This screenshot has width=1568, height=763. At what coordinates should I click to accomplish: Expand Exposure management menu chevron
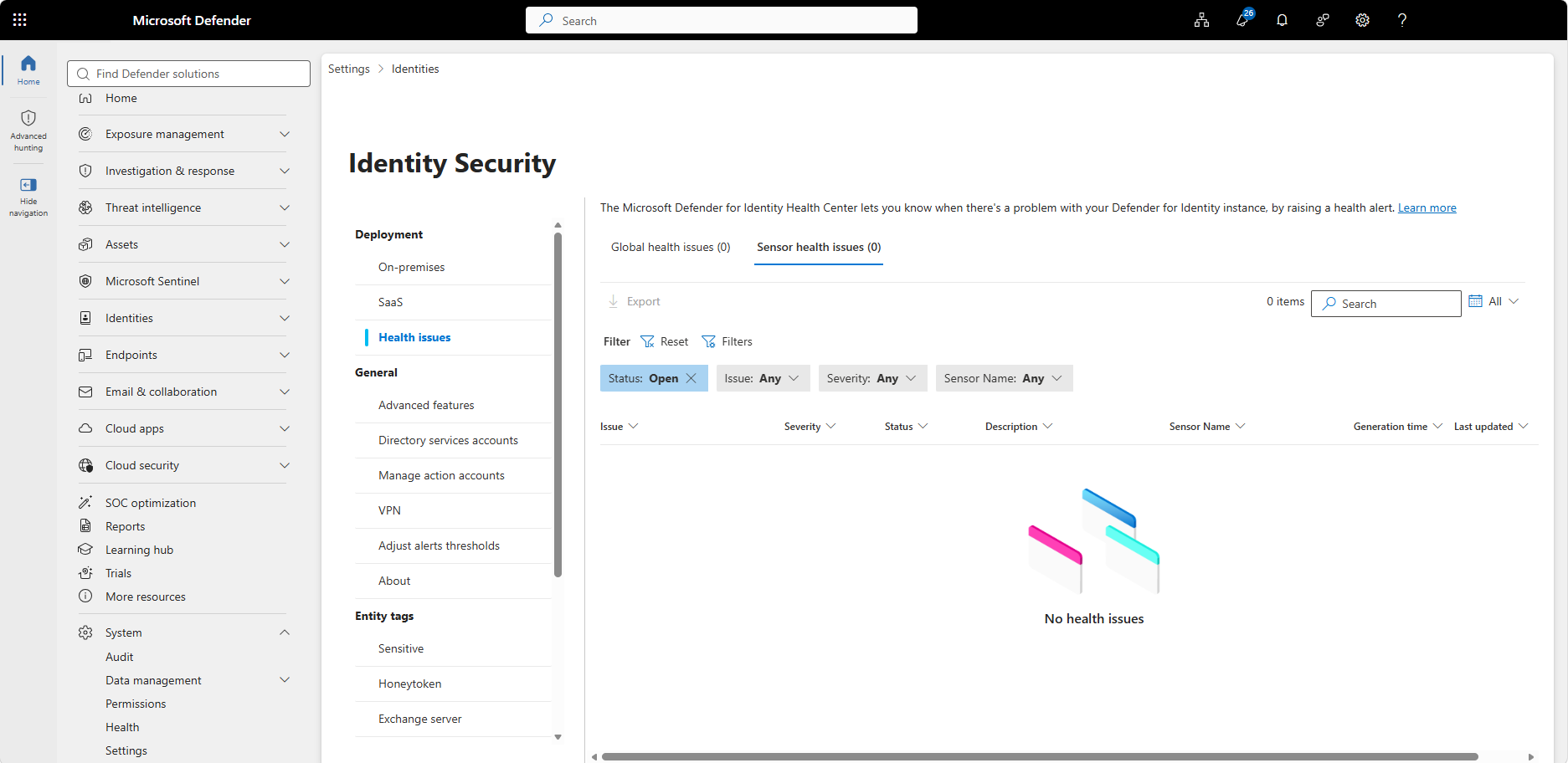(285, 134)
